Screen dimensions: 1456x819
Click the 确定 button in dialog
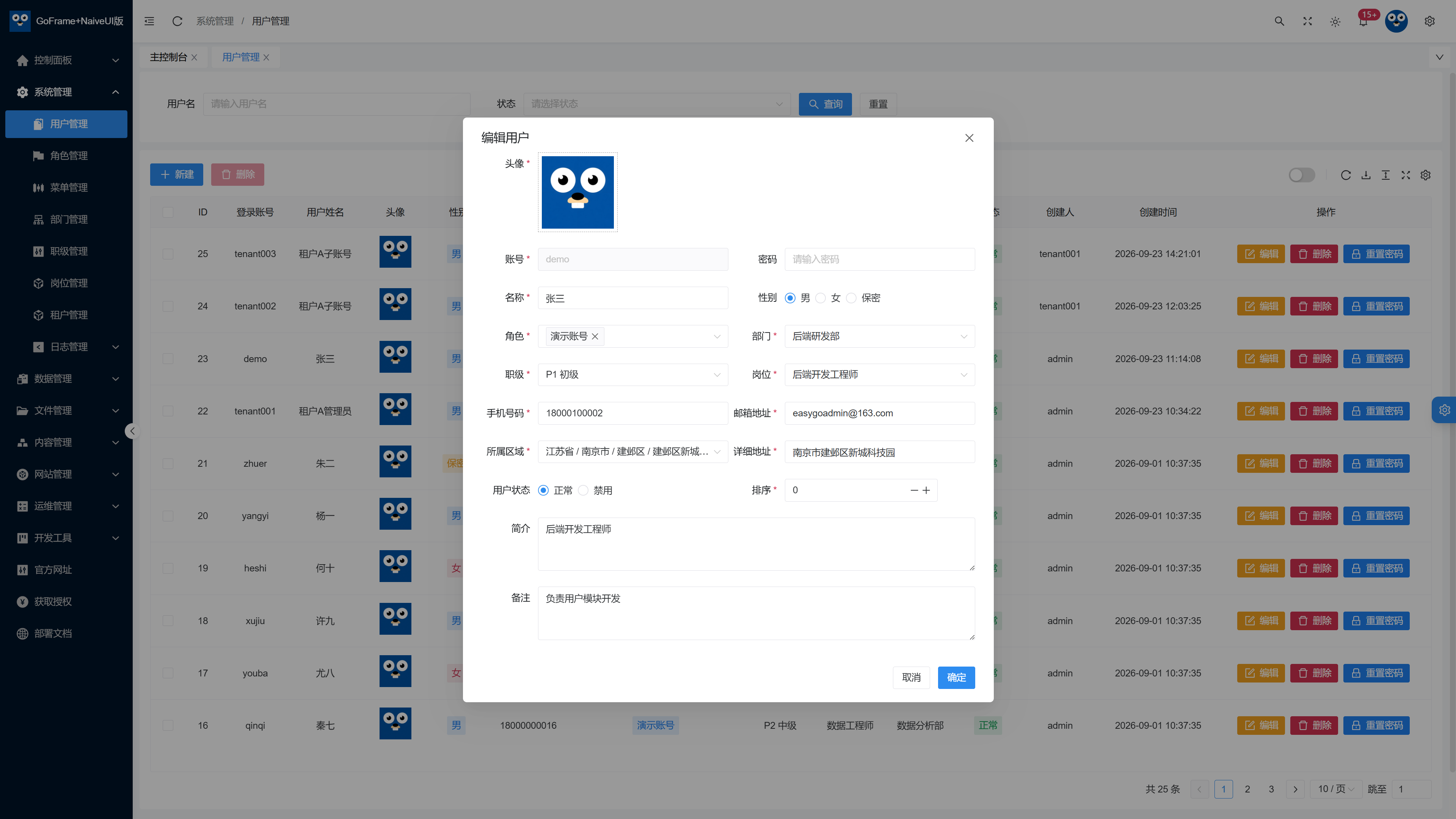(x=956, y=677)
